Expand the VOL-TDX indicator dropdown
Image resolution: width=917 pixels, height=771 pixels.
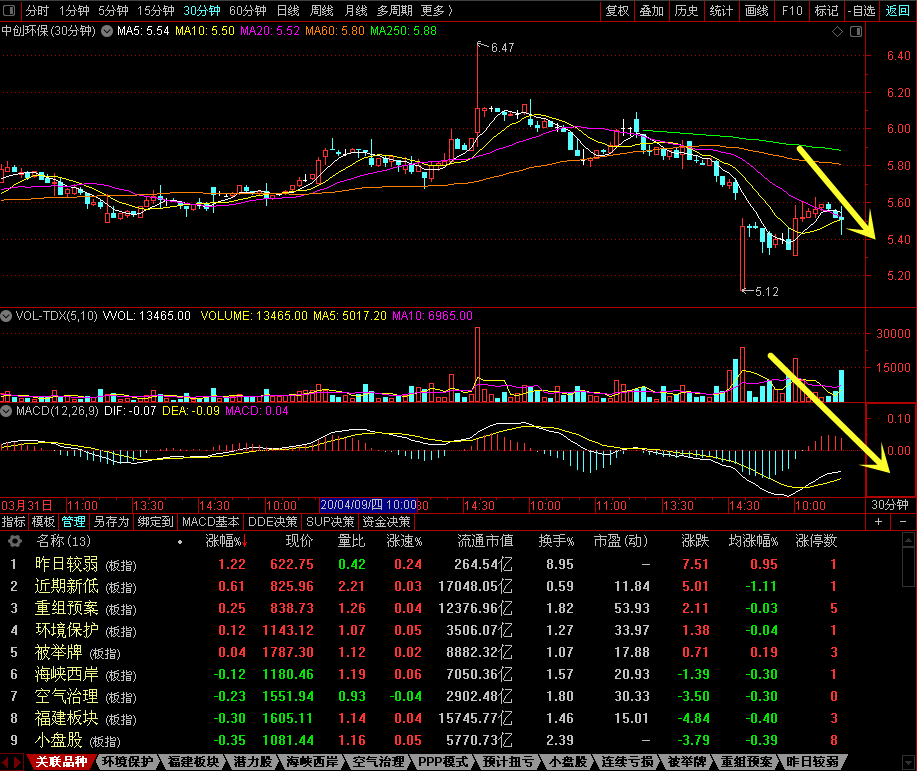pyautogui.click(x=6, y=316)
